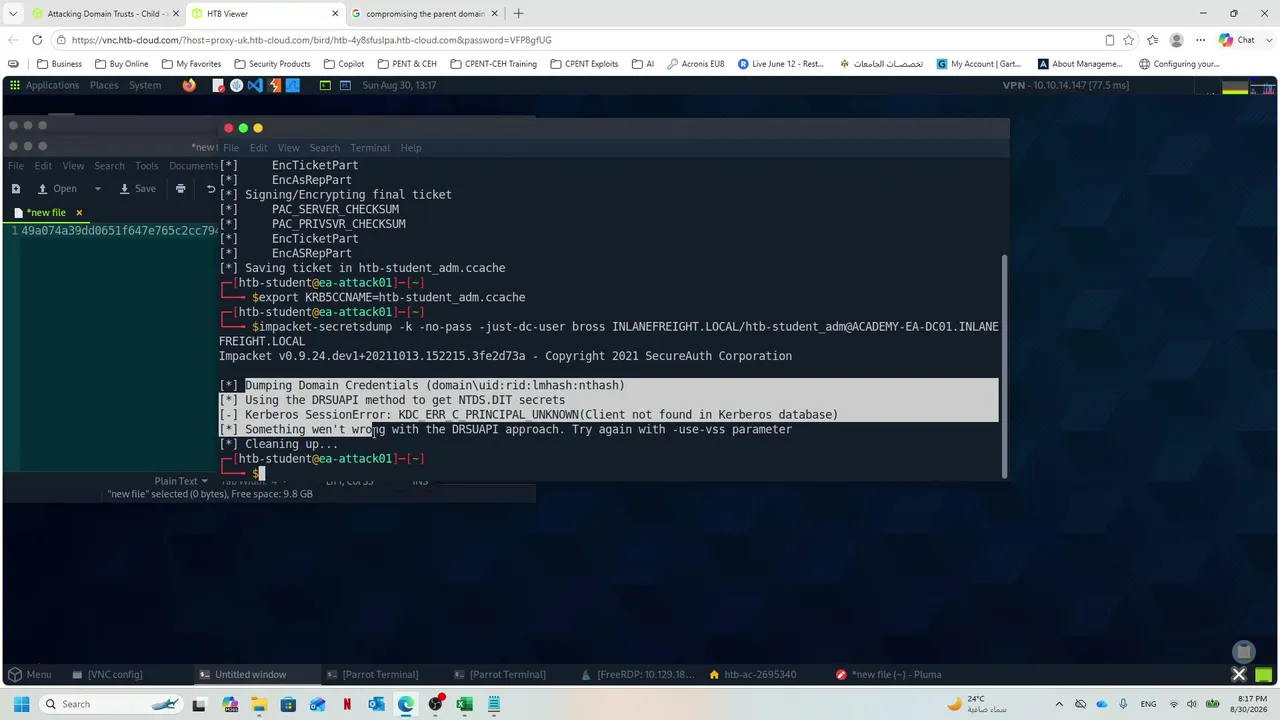Switch to Attacking Domain Trusts browser tab
This screenshot has height=720, width=1280.
coord(103,14)
